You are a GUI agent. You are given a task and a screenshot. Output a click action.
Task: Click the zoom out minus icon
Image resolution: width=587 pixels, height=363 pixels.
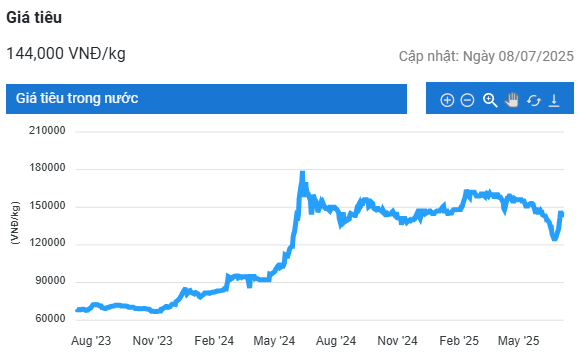coord(467,100)
